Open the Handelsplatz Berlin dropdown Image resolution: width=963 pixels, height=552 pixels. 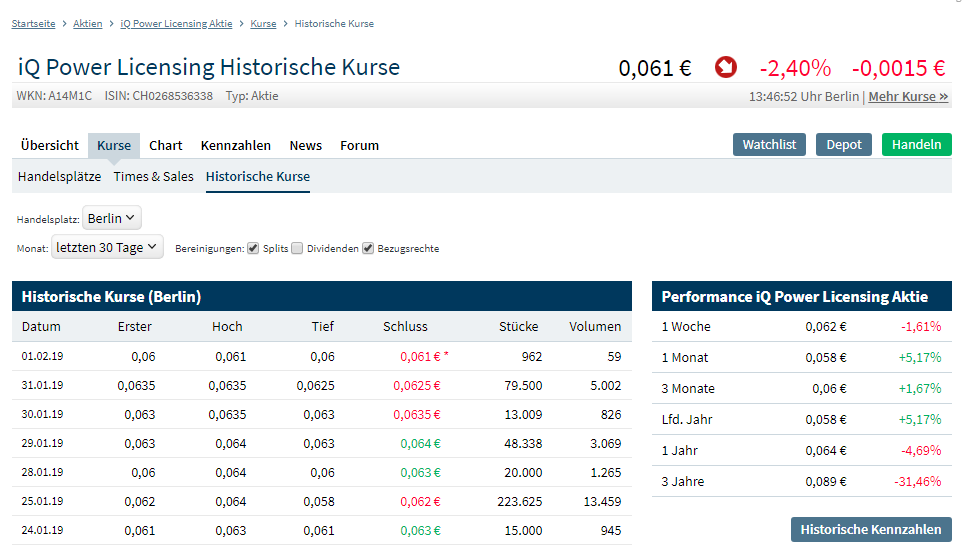(112, 218)
